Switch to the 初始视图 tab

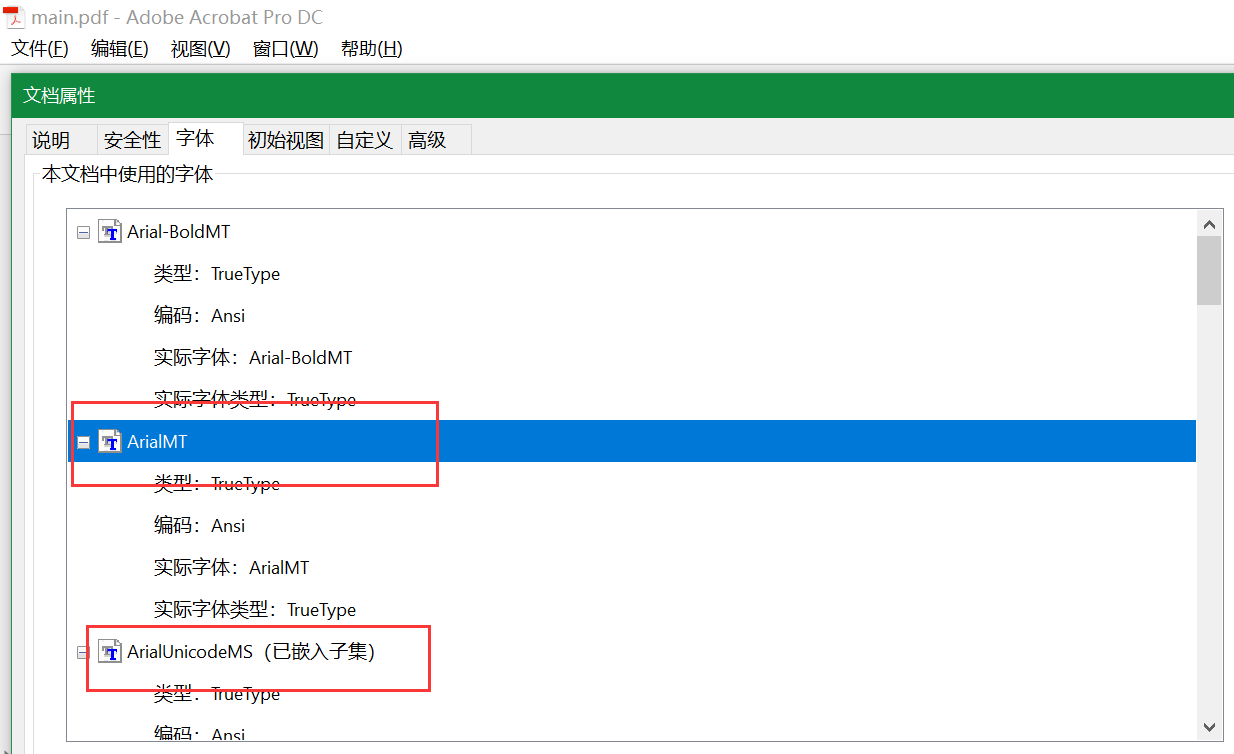[x=285, y=139]
